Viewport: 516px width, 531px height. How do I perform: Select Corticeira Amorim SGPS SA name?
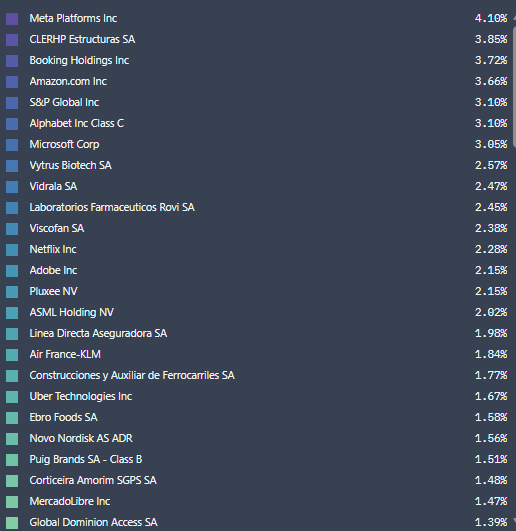coord(93,480)
